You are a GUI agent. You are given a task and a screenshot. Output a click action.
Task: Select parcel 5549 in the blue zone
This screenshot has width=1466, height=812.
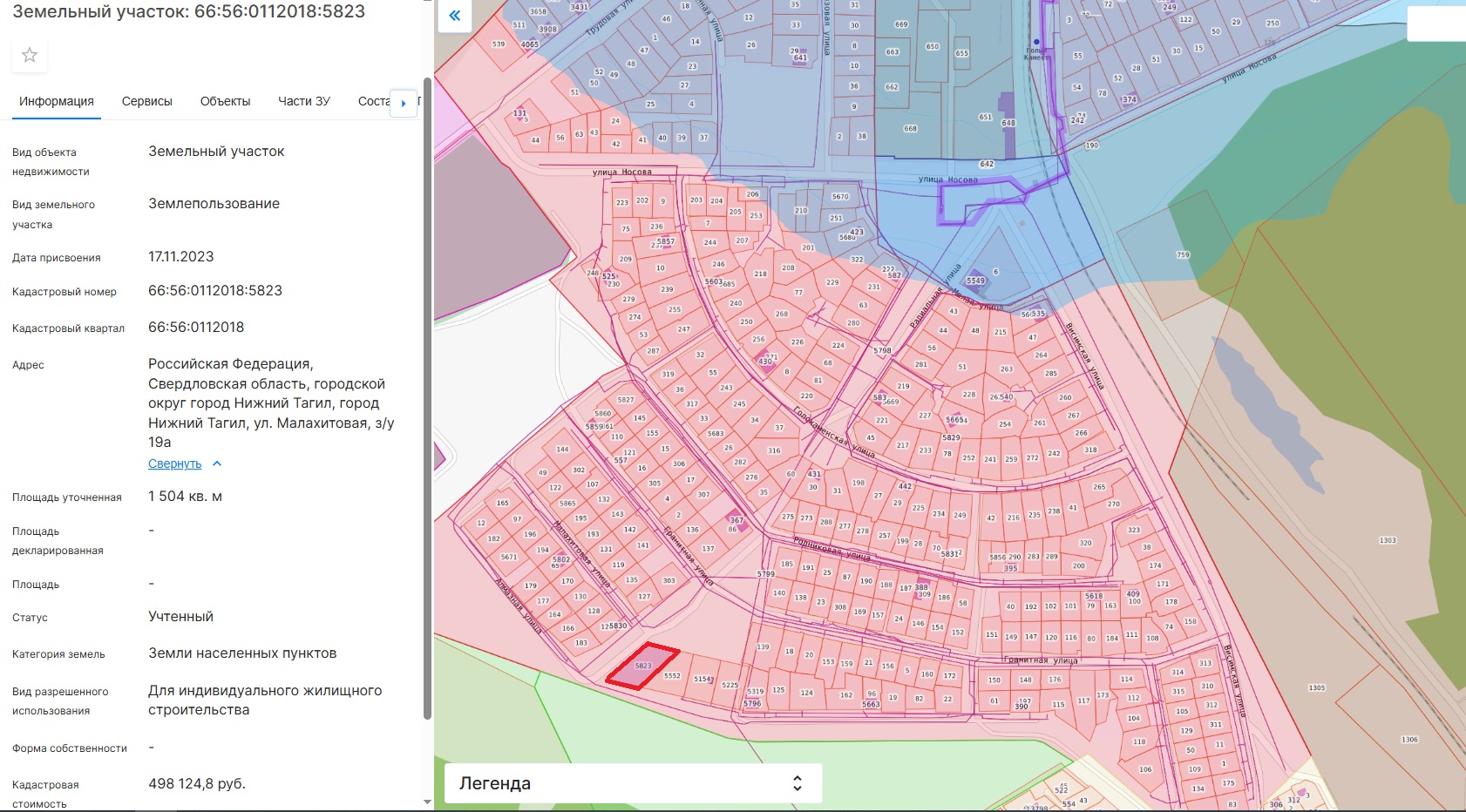tap(975, 281)
